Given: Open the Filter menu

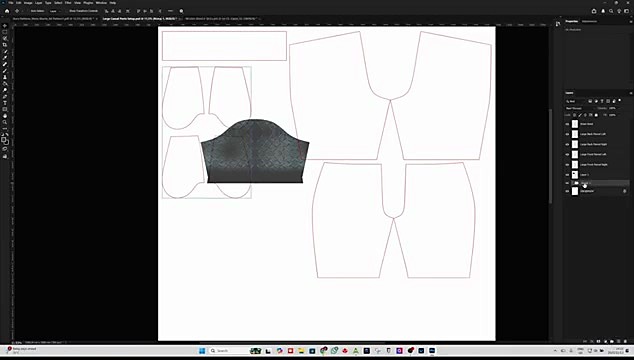Looking at the screenshot, I should 68,2.
